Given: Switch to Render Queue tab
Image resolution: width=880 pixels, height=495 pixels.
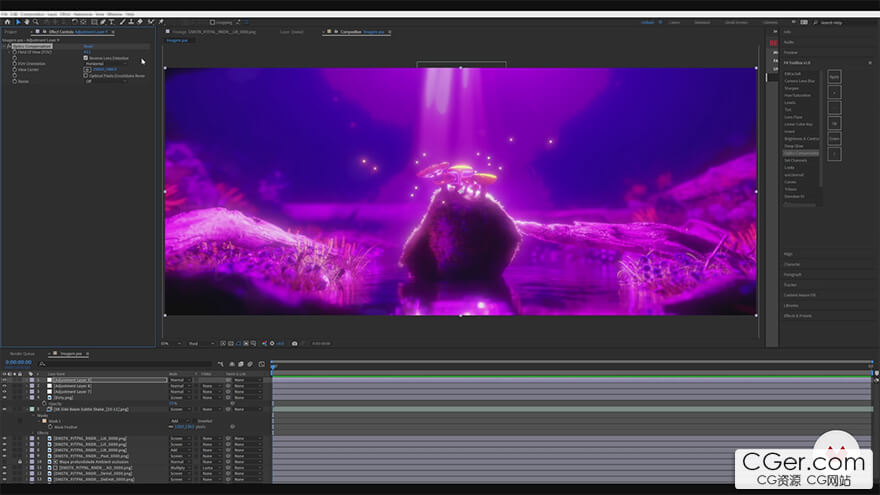Looking at the screenshot, I should pyautogui.click(x=22, y=354).
